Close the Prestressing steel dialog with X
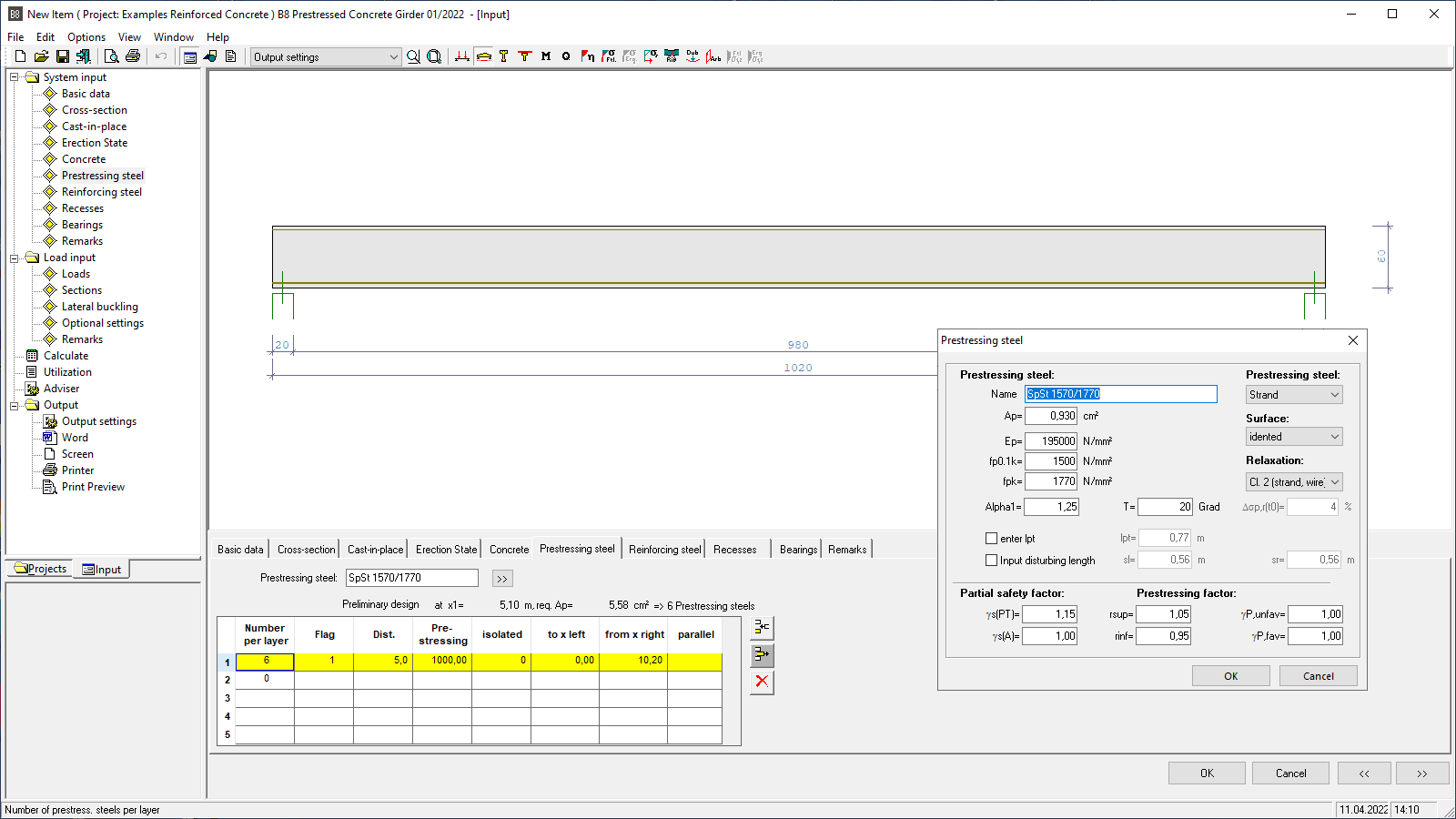 click(x=1353, y=340)
